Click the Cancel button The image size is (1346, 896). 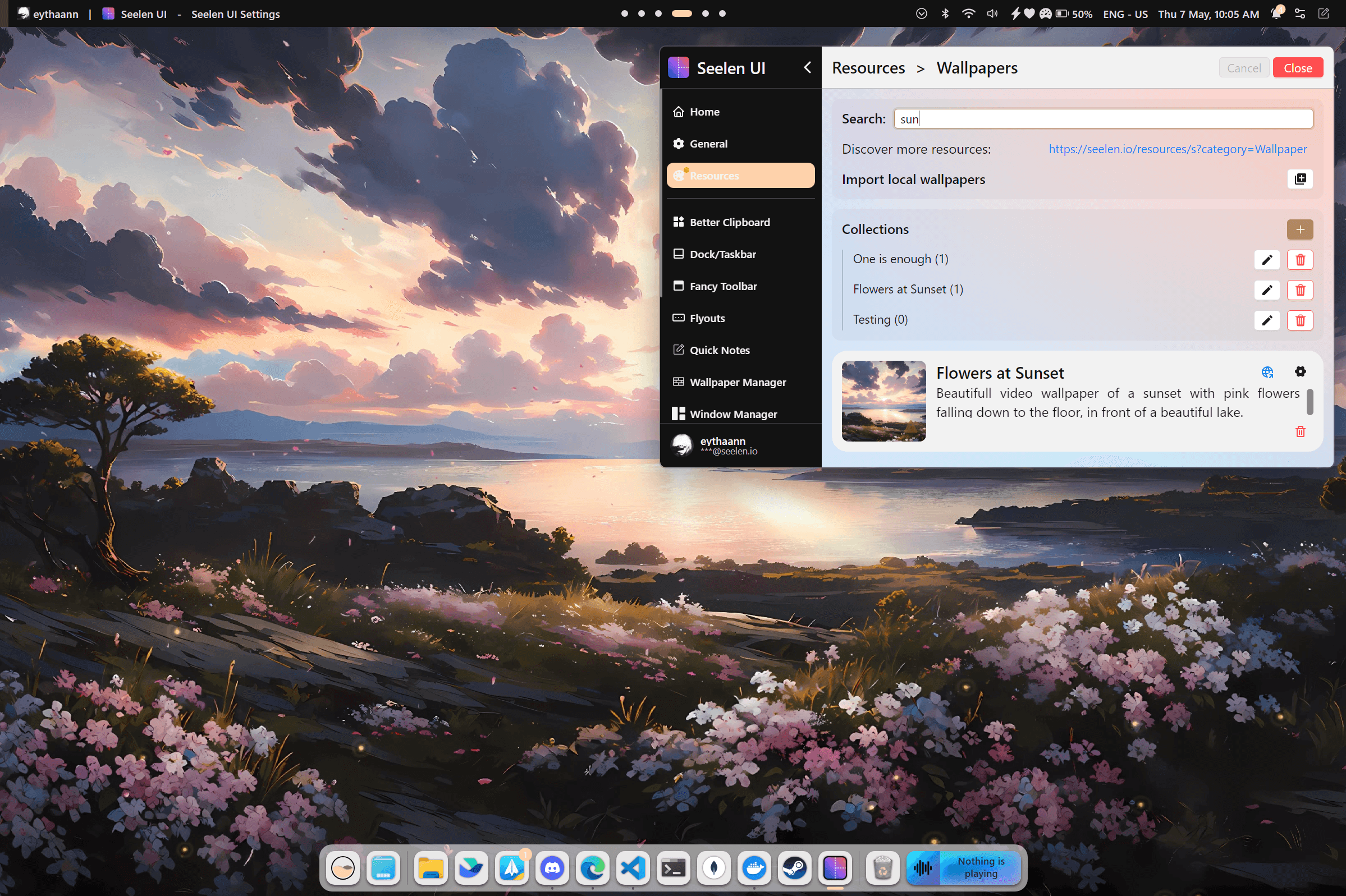[1244, 67]
